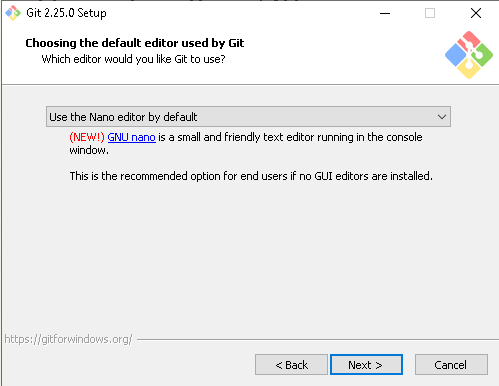Open the GNU nano hyperlink
The height and width of the screenshot is (386, 499).
132,137
